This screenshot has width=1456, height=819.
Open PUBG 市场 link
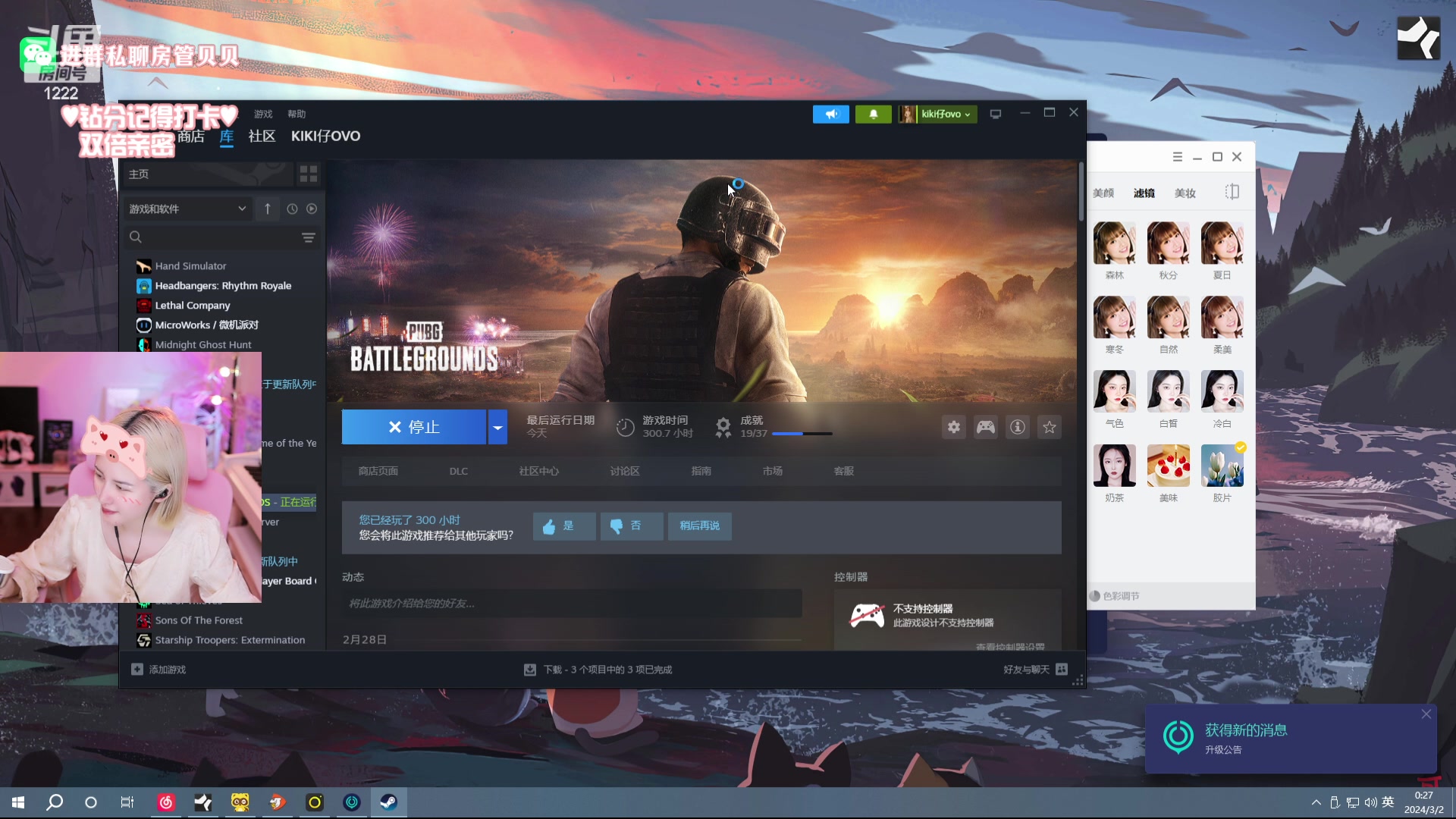(772, 471)
